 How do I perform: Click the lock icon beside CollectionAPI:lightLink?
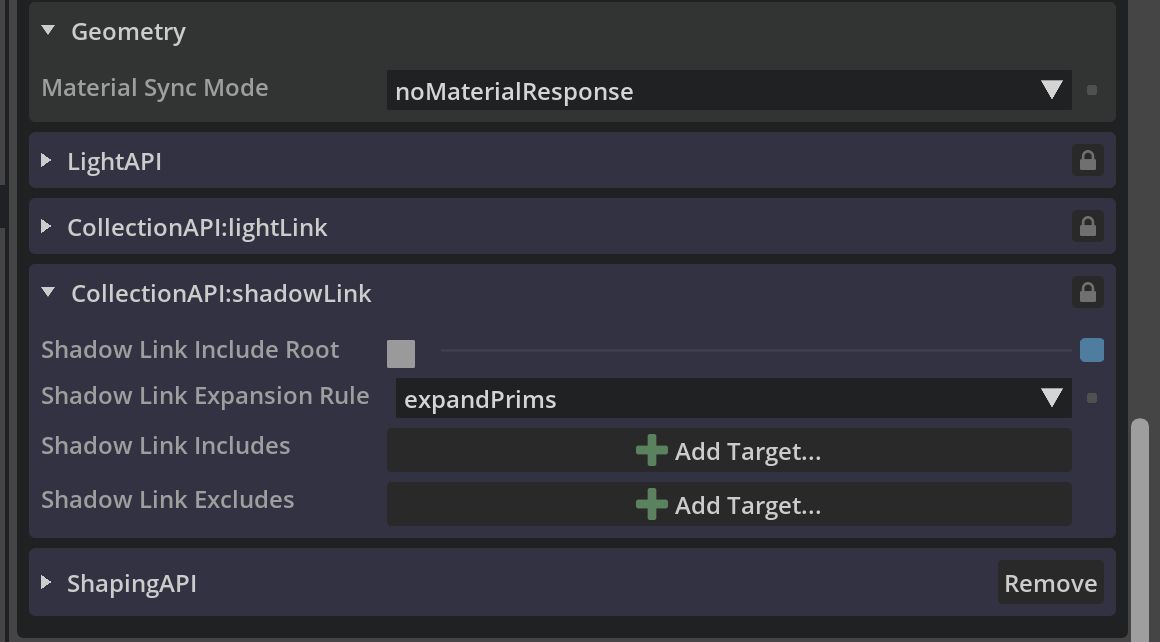click(x=1088, y=226)
